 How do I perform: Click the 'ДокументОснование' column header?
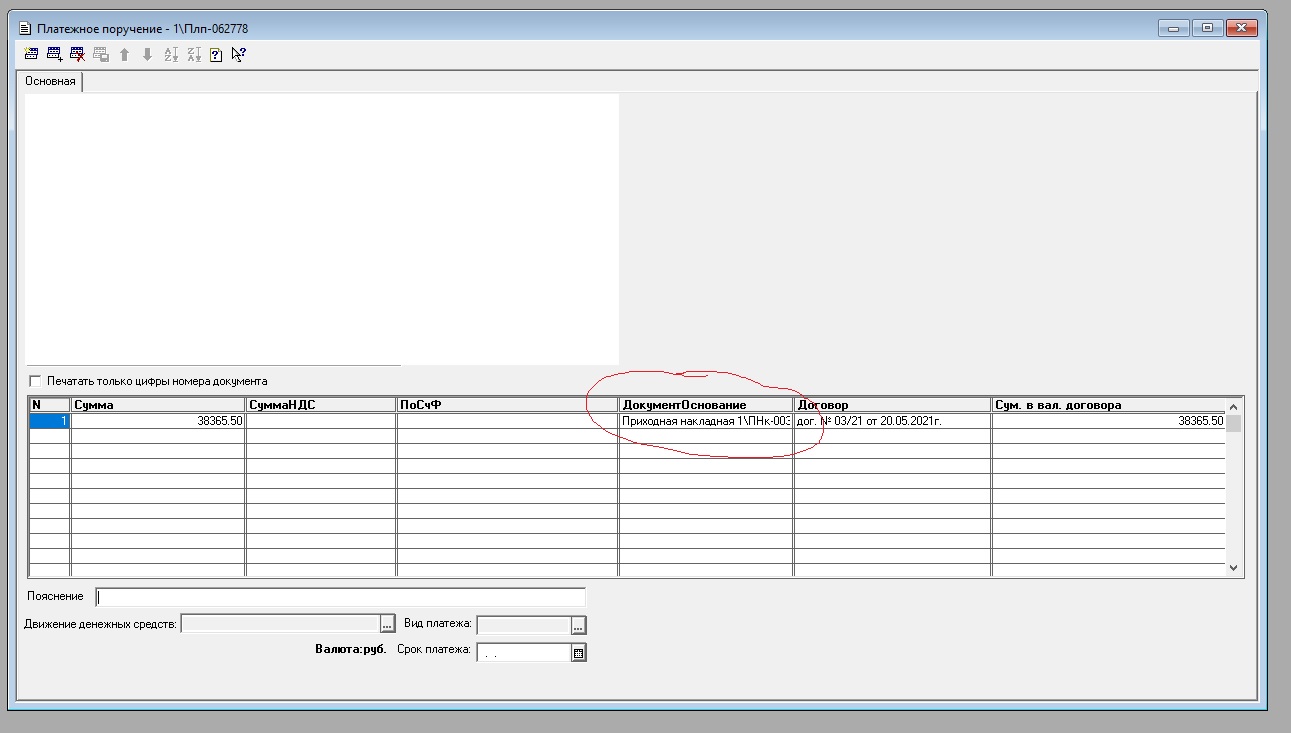[x=705, y=405]
